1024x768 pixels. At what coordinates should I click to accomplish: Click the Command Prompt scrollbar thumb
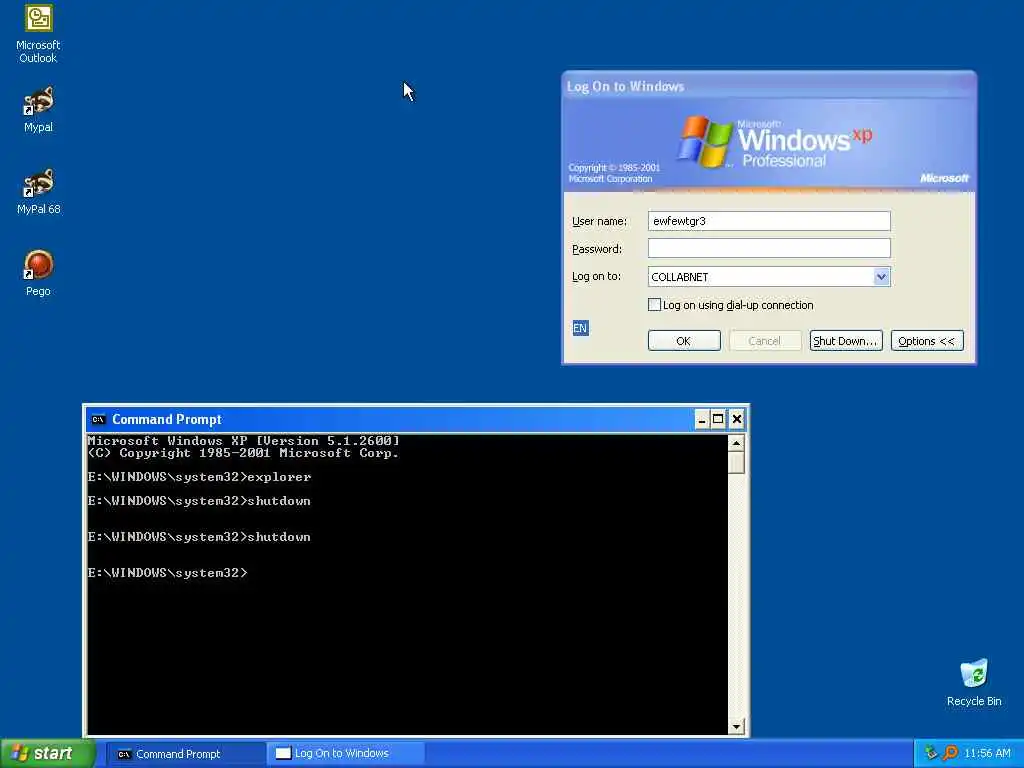coord(736,462)
